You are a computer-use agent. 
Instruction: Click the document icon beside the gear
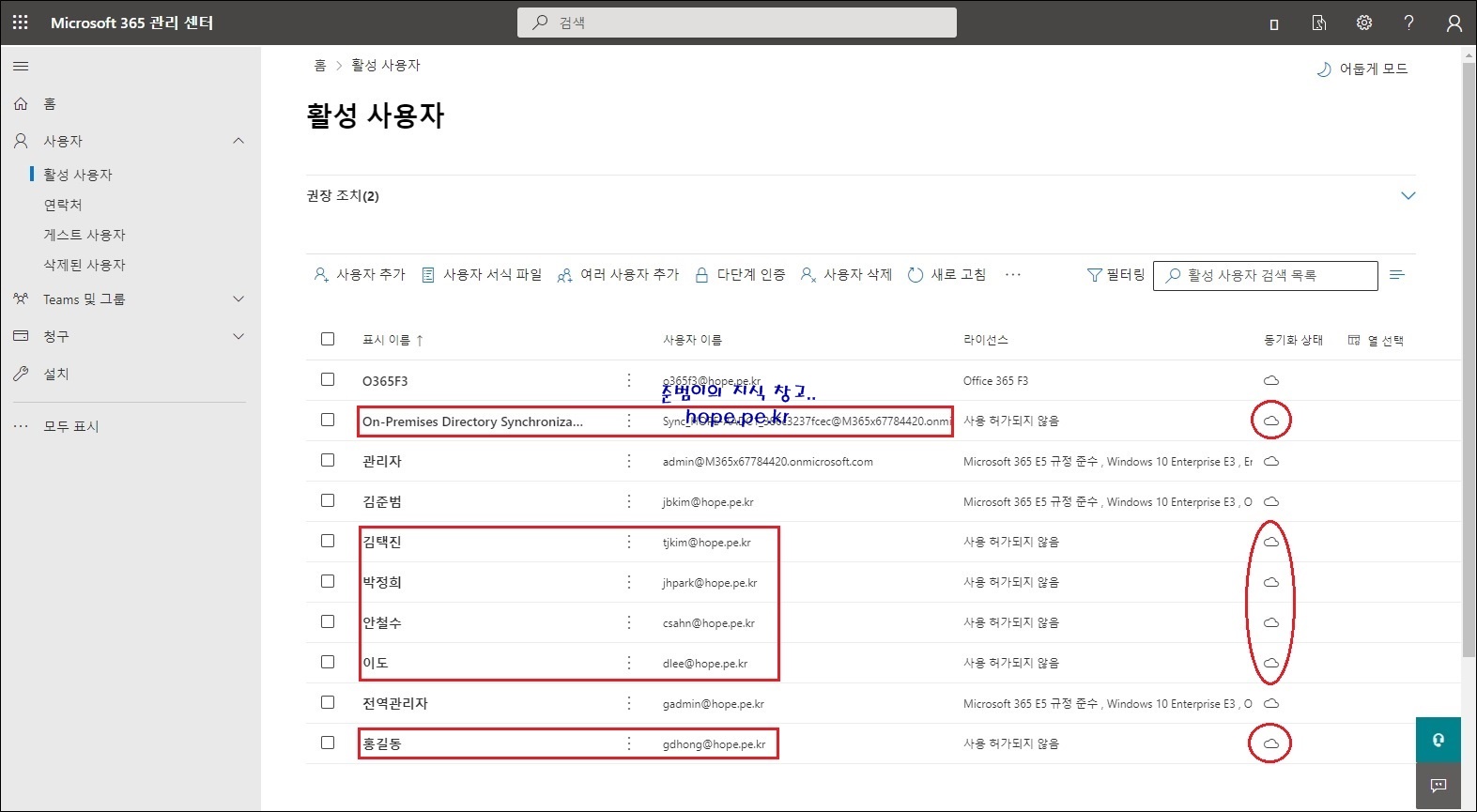pyautogui.click(x=1319, y=23)
